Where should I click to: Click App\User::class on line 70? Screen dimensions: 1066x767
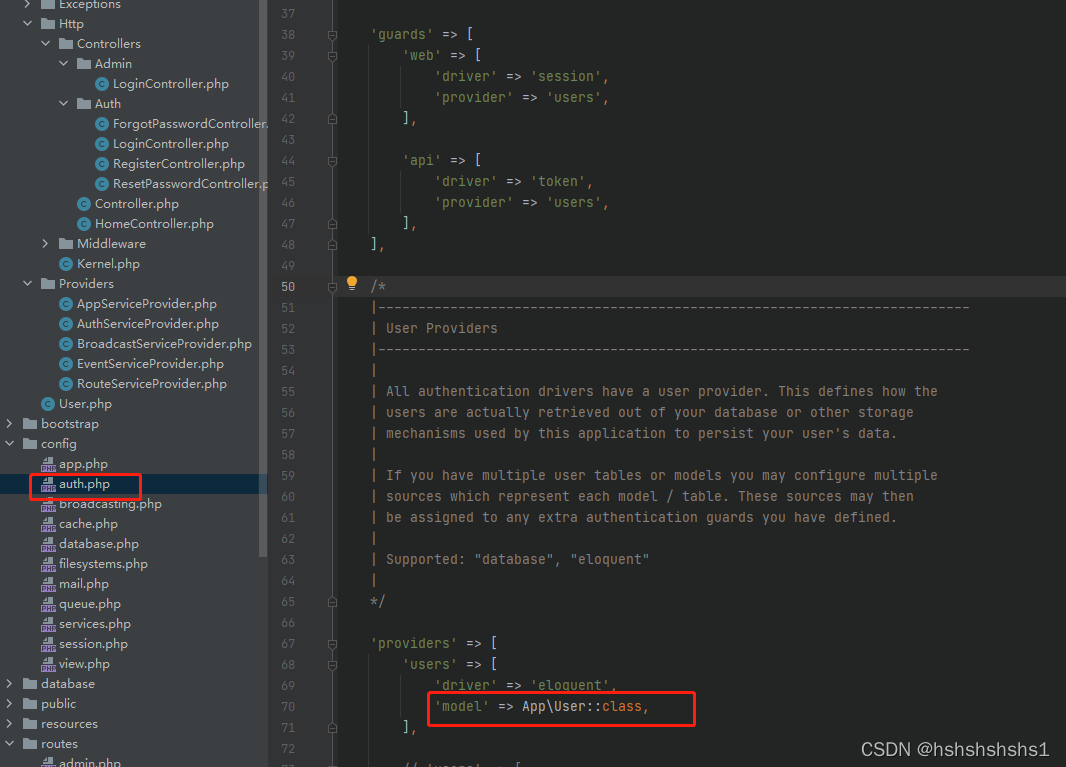point(581,706)
